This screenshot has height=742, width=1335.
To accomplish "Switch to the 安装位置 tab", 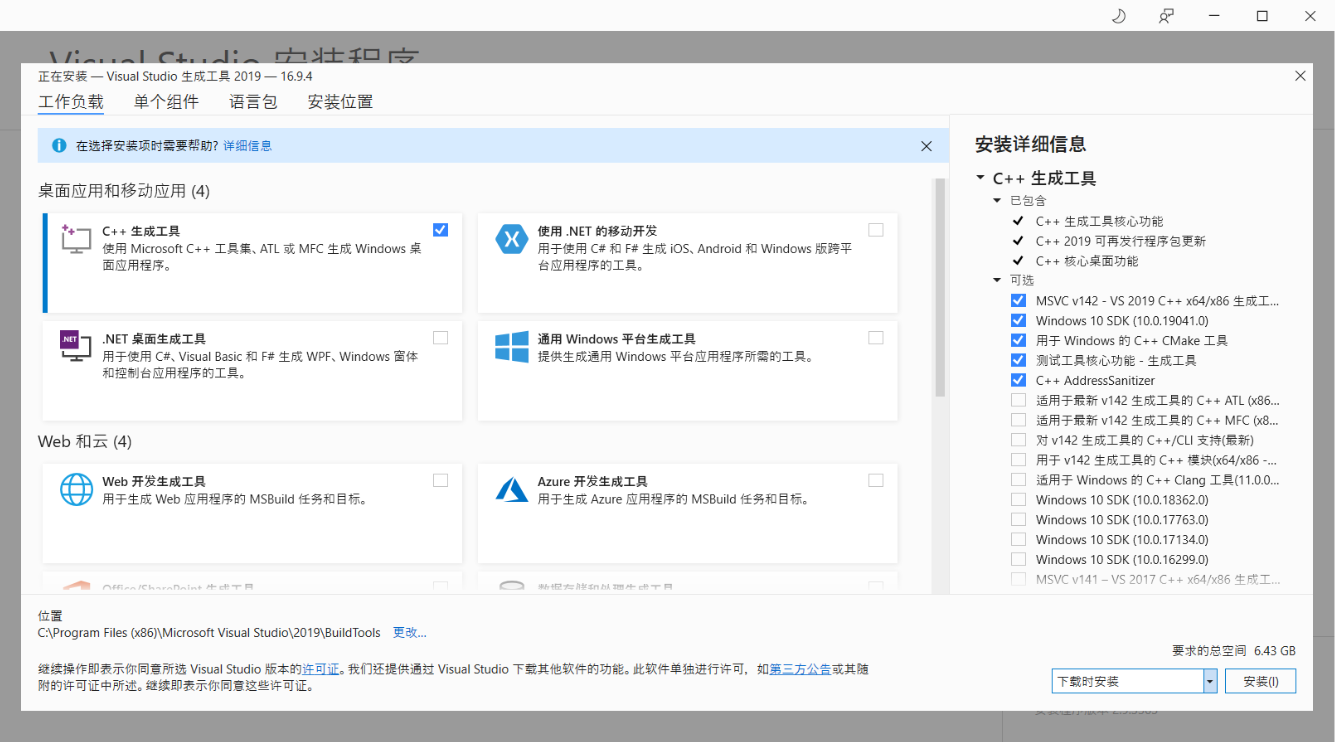I will (340, 102).
